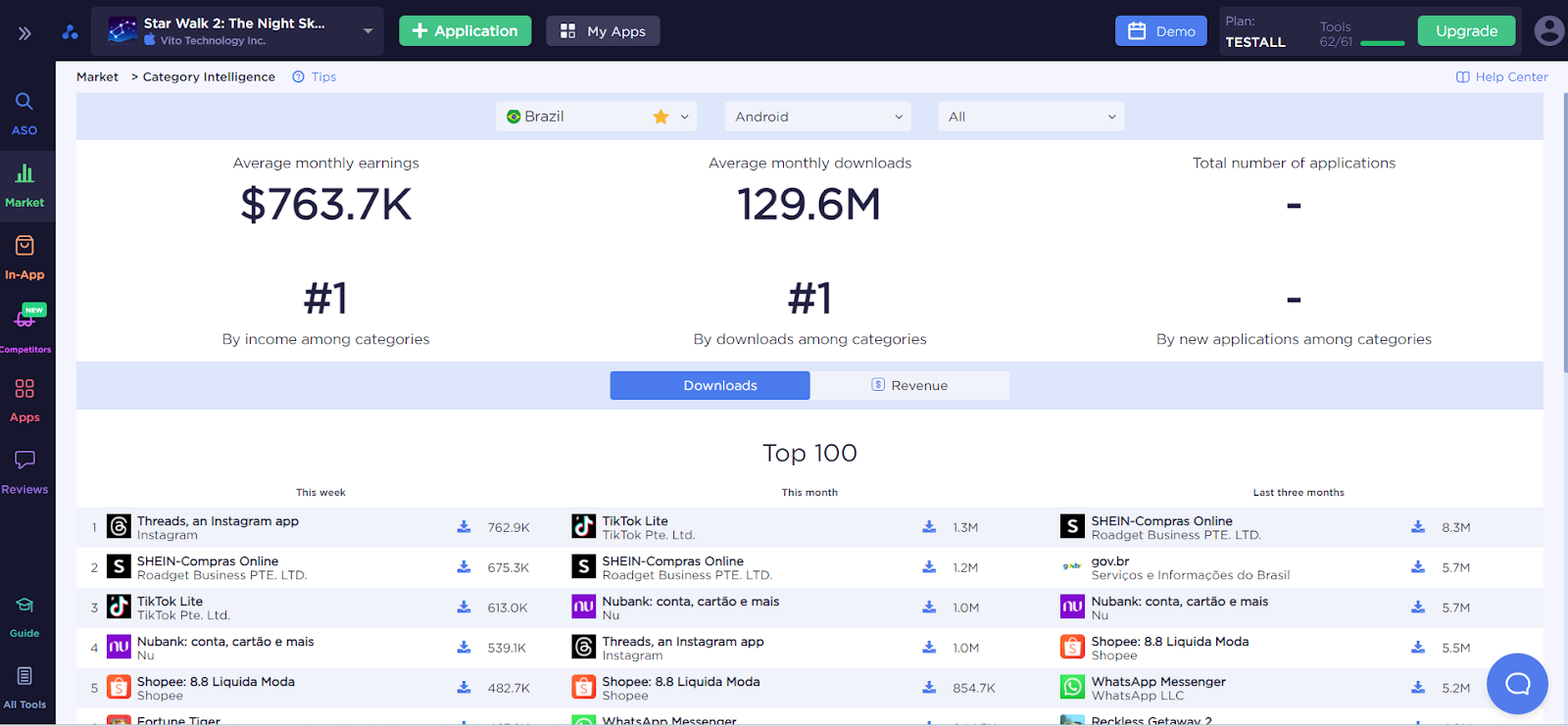Open the Guide section in sidebar
Viewport: 1568px width, 726px height.
[x=24, y=618]
